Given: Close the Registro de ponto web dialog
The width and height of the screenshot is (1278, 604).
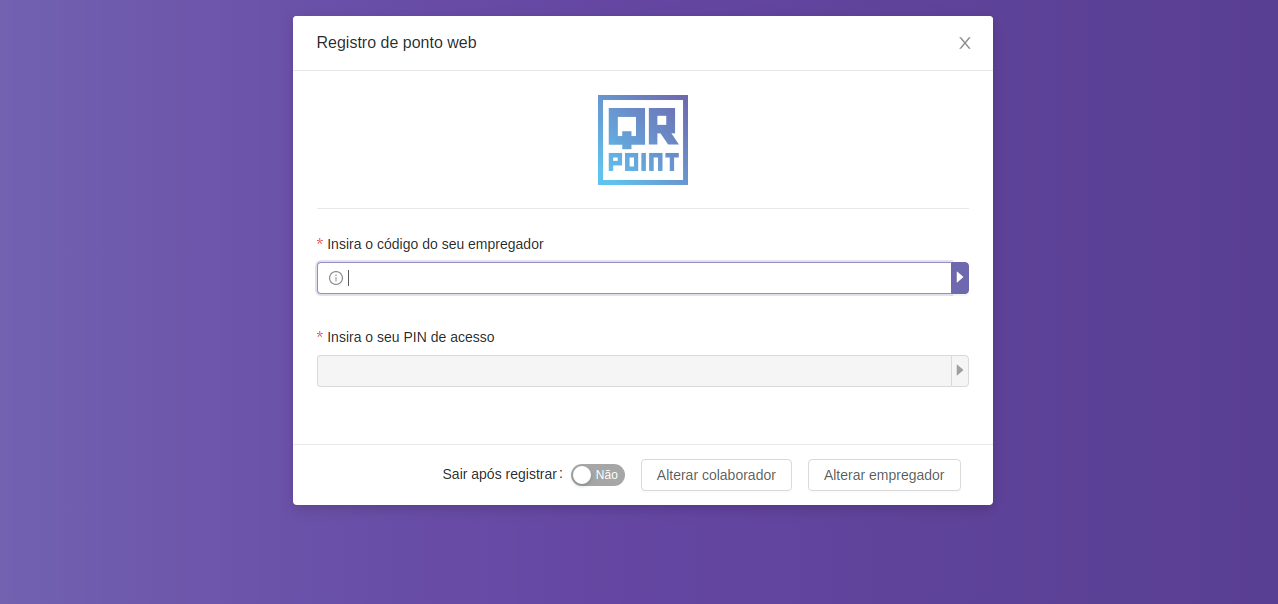Looking at the screenshot, I should [x=964, y=43].
